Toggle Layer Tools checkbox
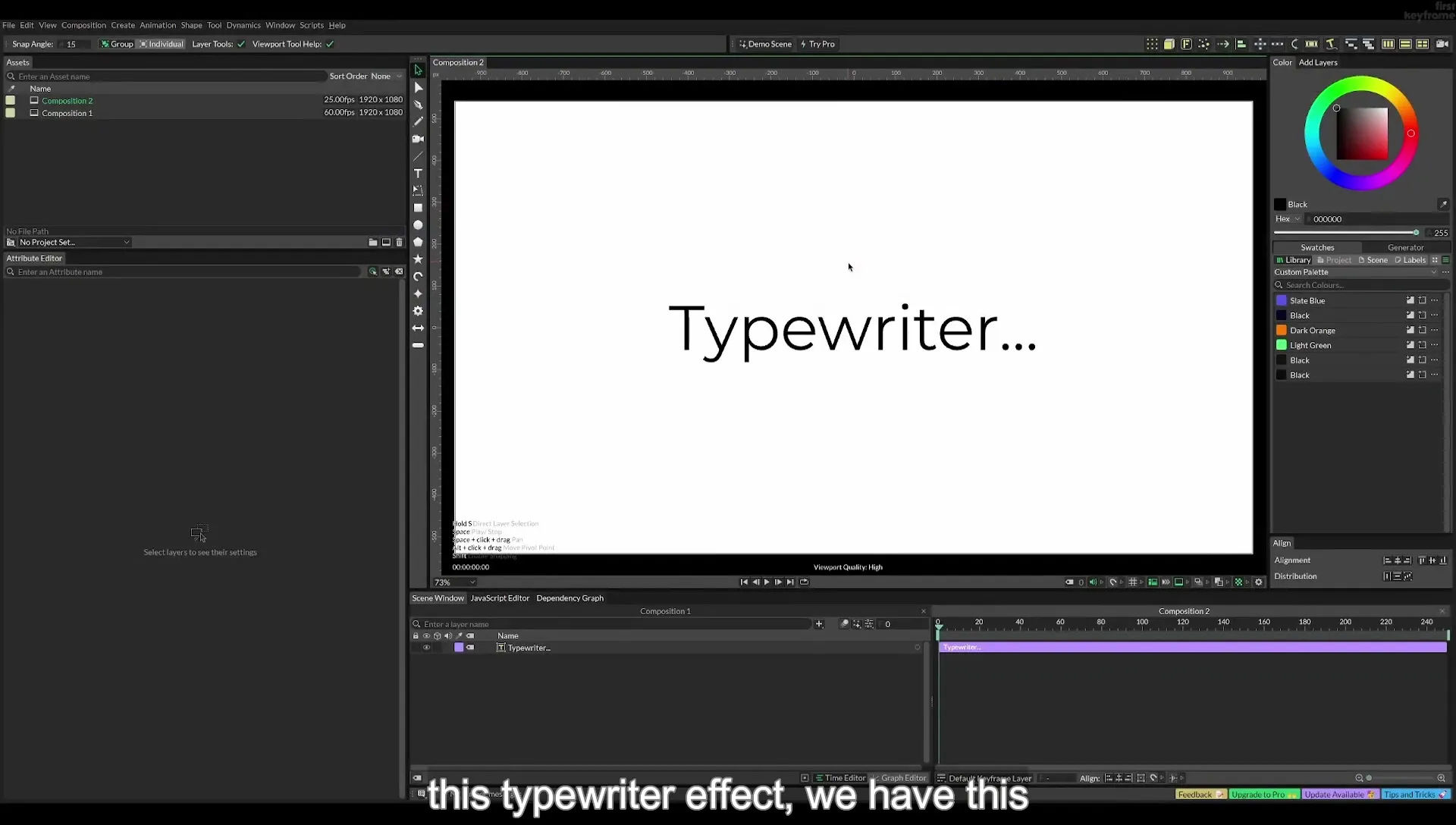This screenshot has height=825, width=1456. [x=241, y=44]
